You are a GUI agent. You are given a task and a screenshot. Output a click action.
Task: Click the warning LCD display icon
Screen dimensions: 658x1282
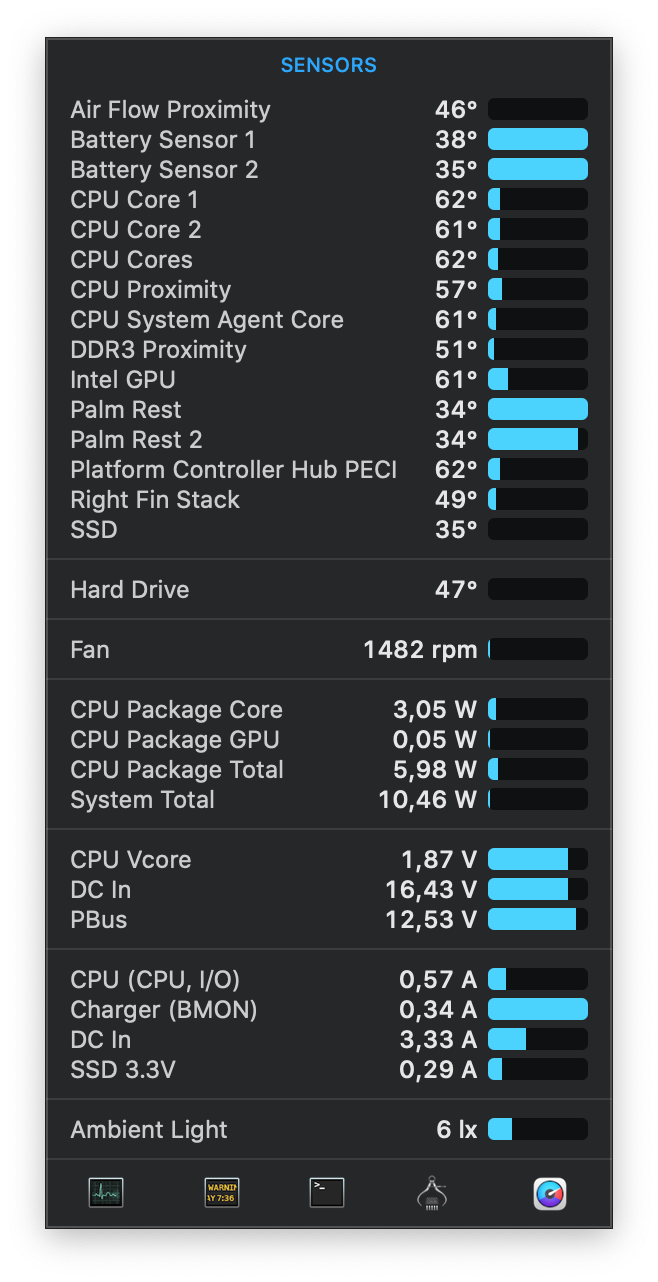[221, 1191]
